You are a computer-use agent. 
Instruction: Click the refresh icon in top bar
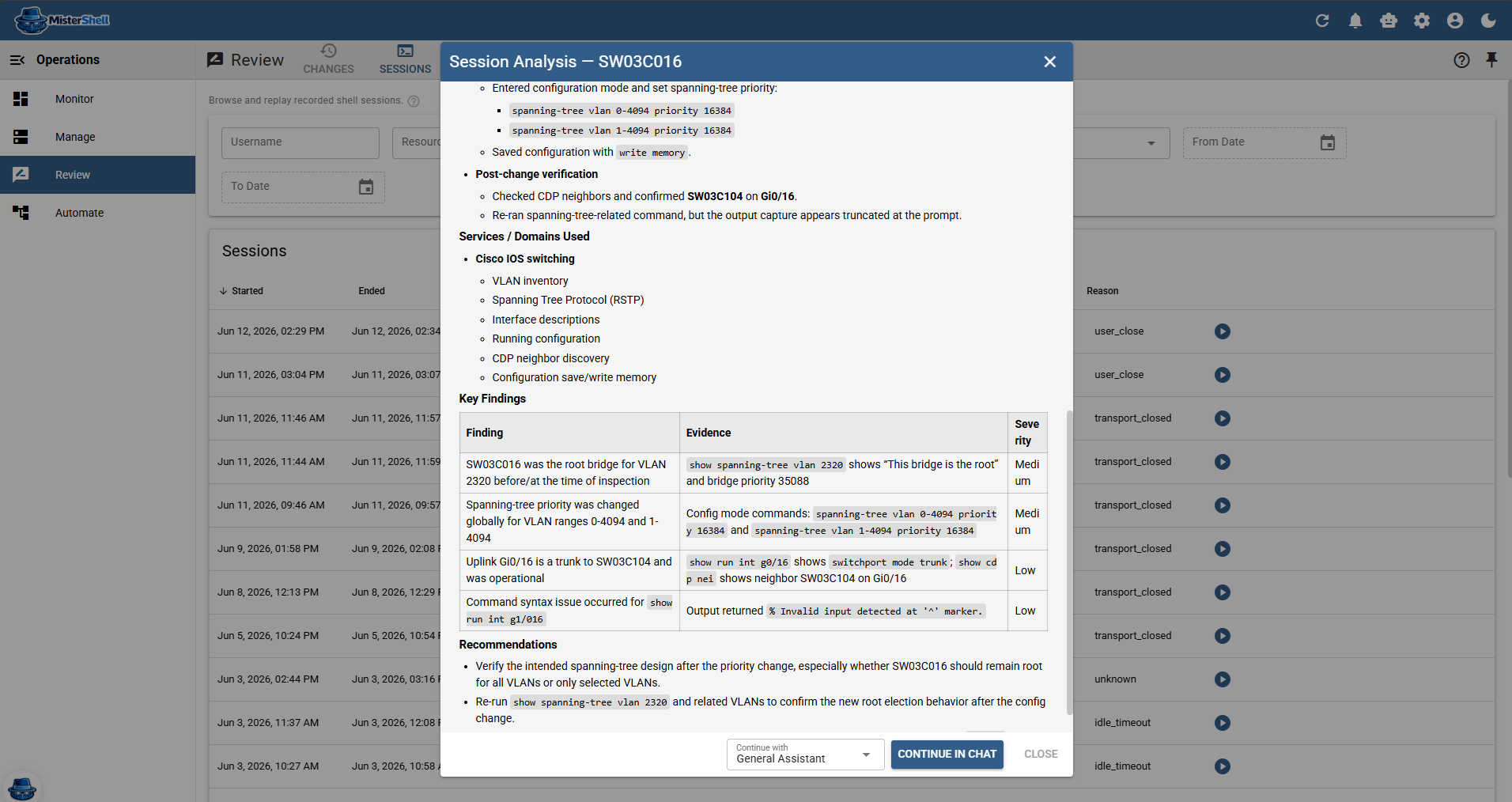tap(1322, 21)
